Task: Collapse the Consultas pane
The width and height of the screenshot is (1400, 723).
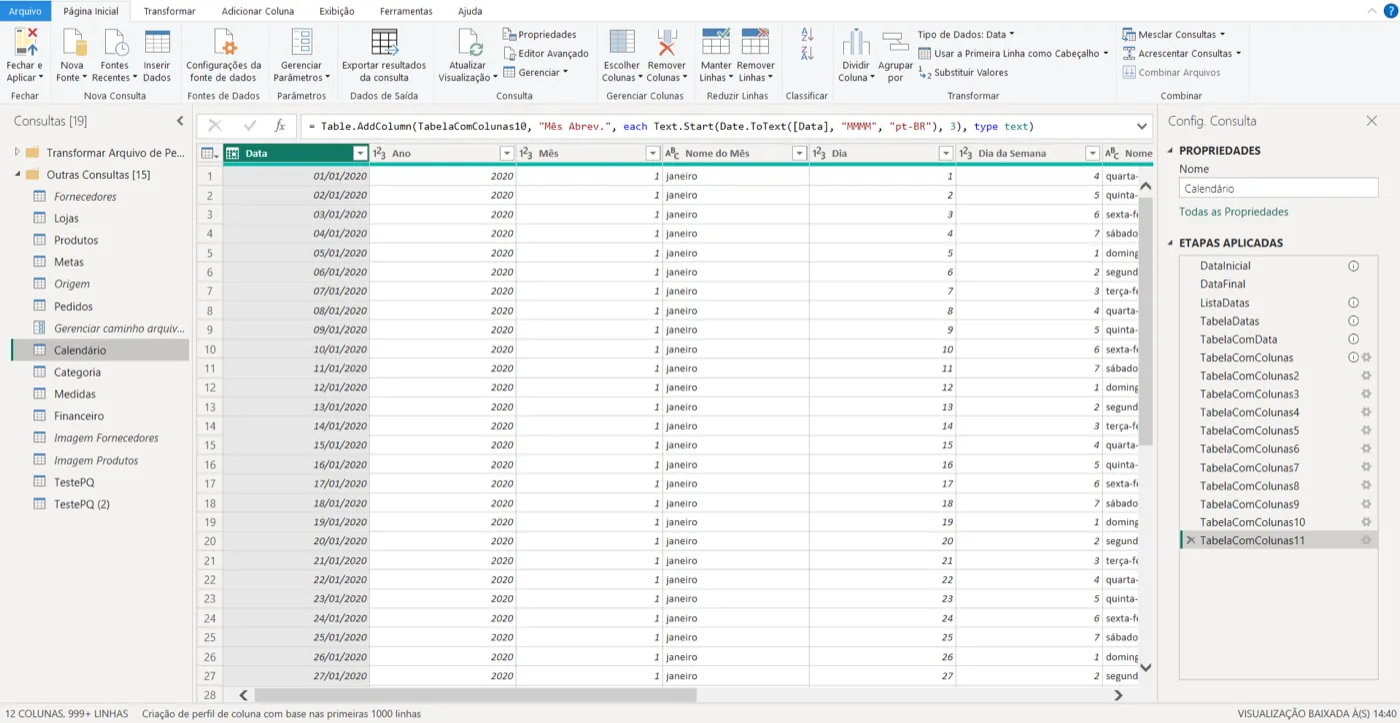Action: (x=180, y=121)
